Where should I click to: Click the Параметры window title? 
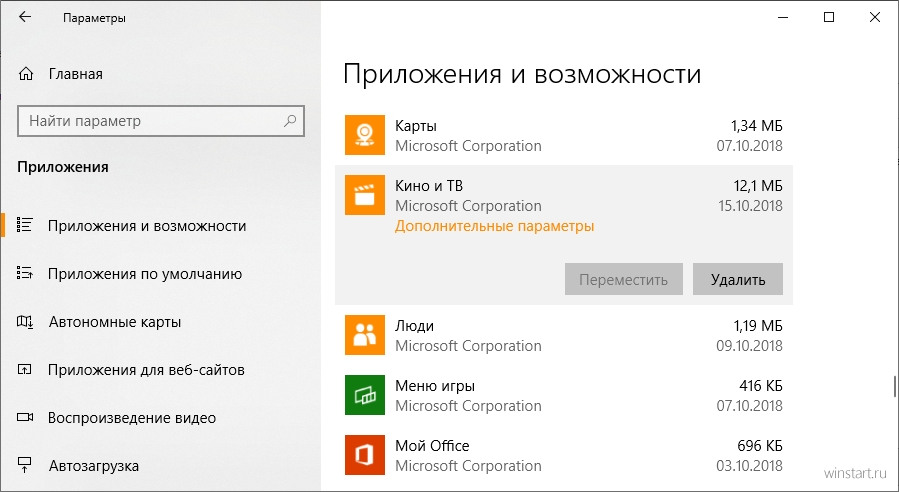(x=94, y=18)
